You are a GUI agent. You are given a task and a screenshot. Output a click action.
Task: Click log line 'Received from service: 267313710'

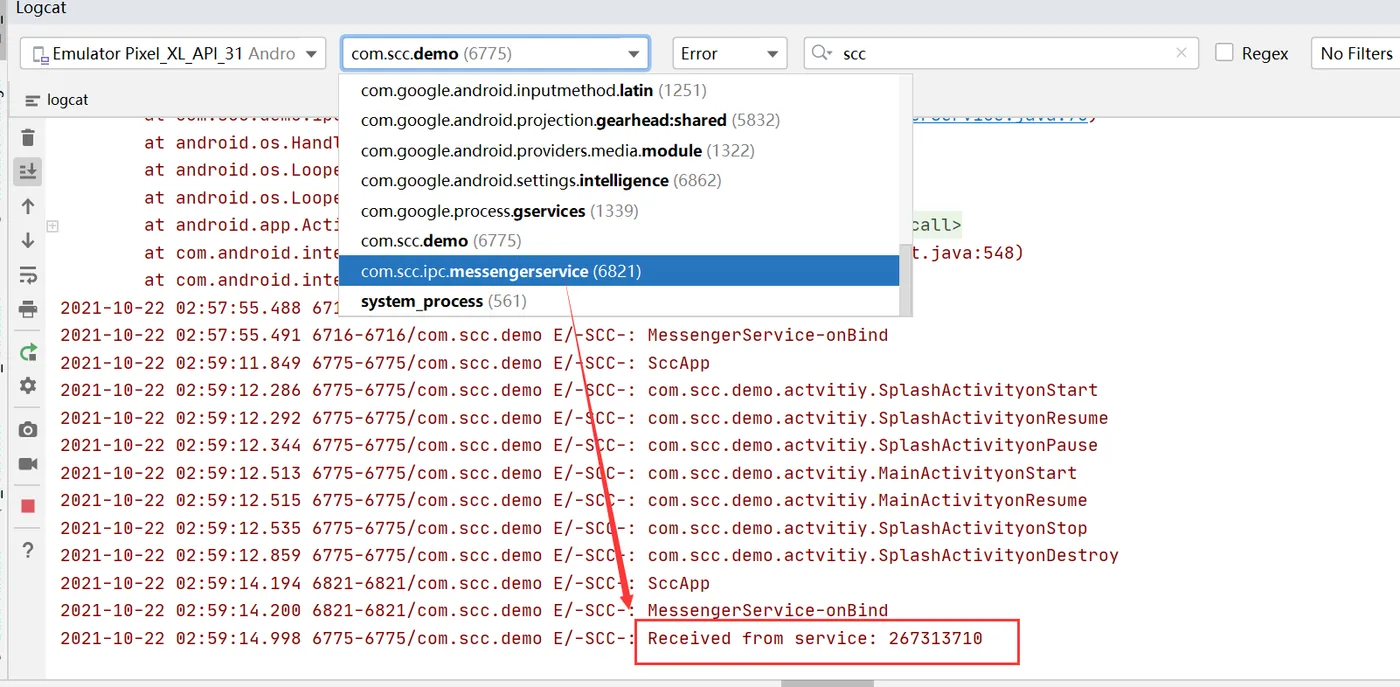click(521, 638)
